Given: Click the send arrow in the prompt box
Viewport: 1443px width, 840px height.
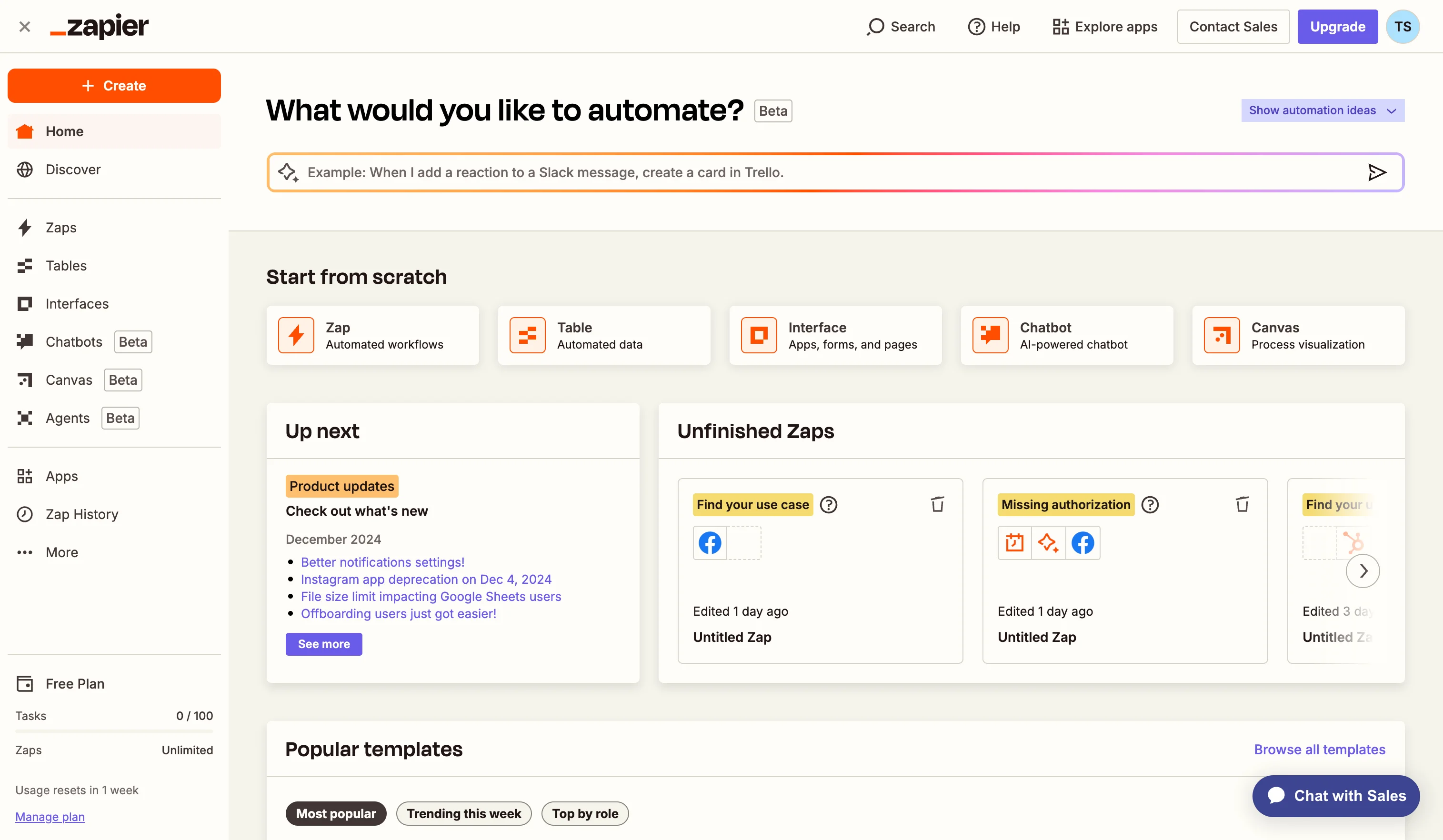Looking at the screenshot, I should (1377, 172).
